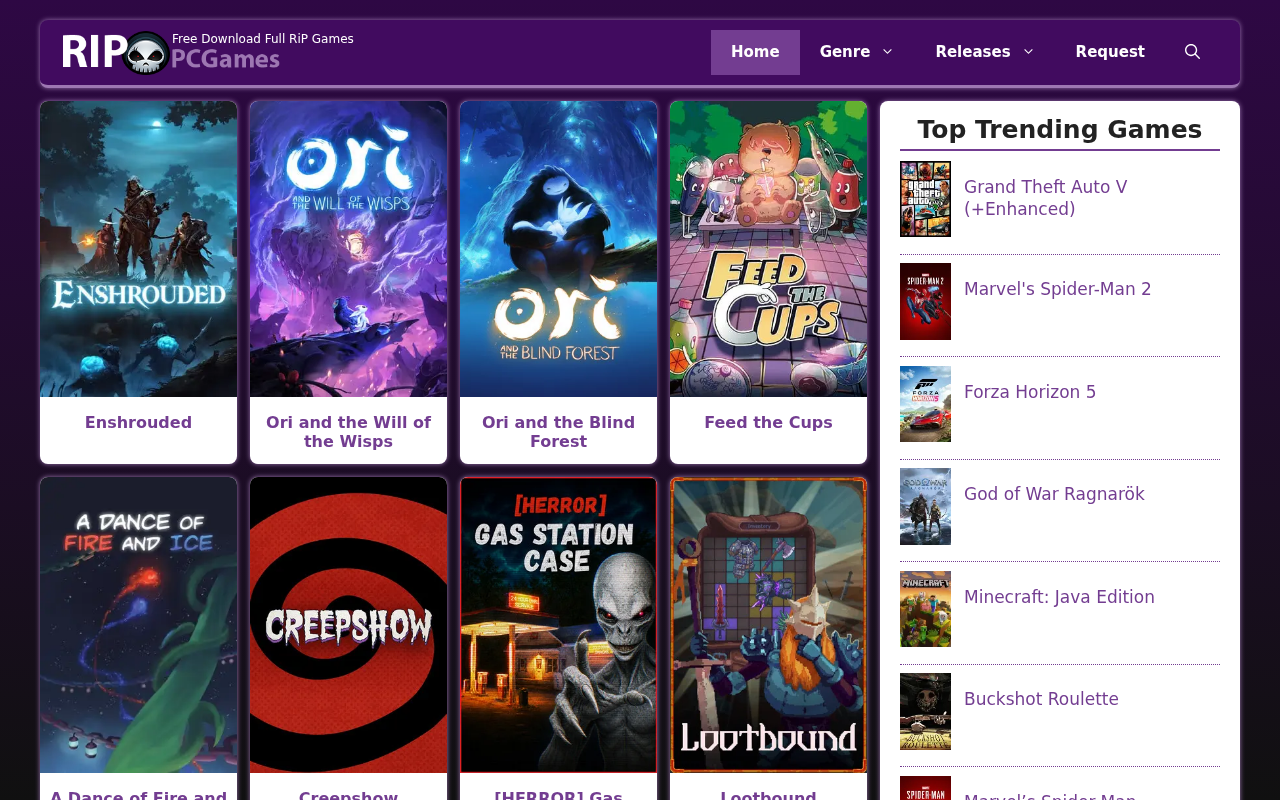Viewport: 1280px width, 800px height.
Task: Click the Grand Theft Auto V (+Enhanced) link
Action: tap(1046, 198)
